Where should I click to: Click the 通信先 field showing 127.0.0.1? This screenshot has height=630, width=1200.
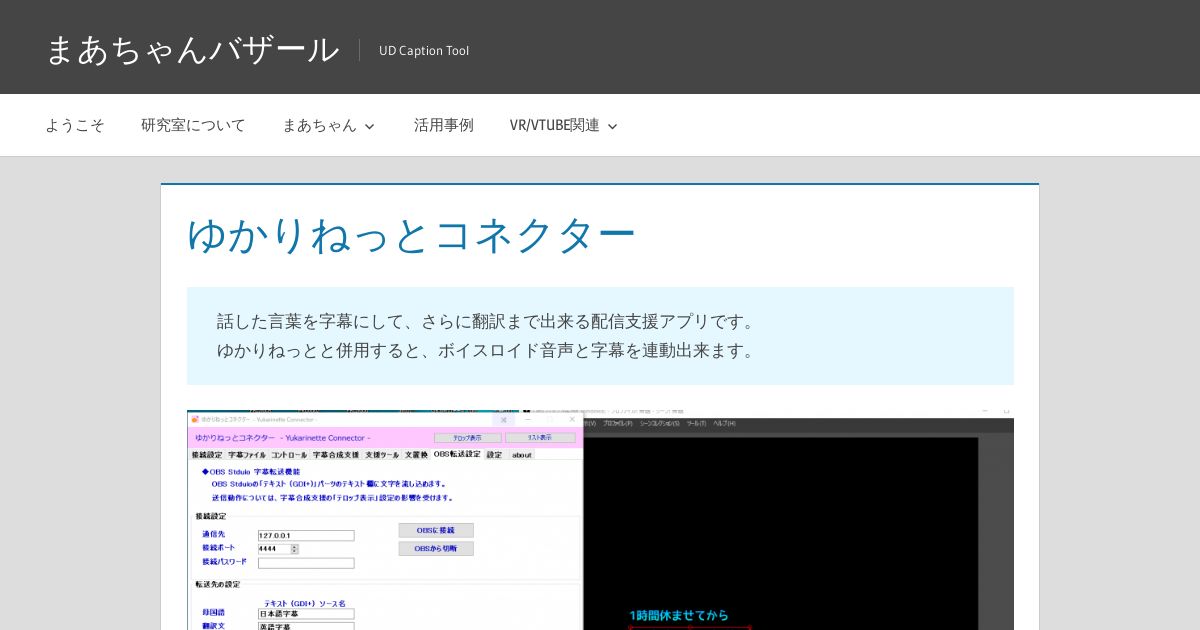coord(306,535)
